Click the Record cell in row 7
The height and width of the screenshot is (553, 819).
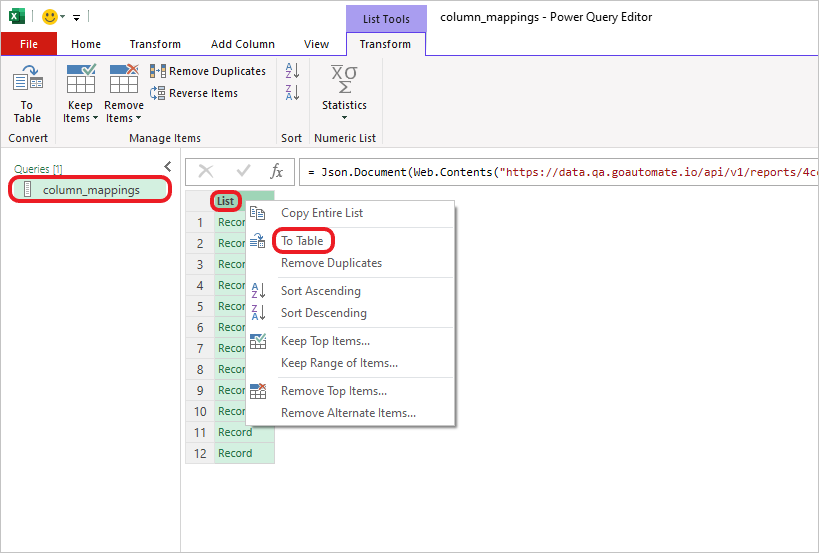[x=230, y=348]
